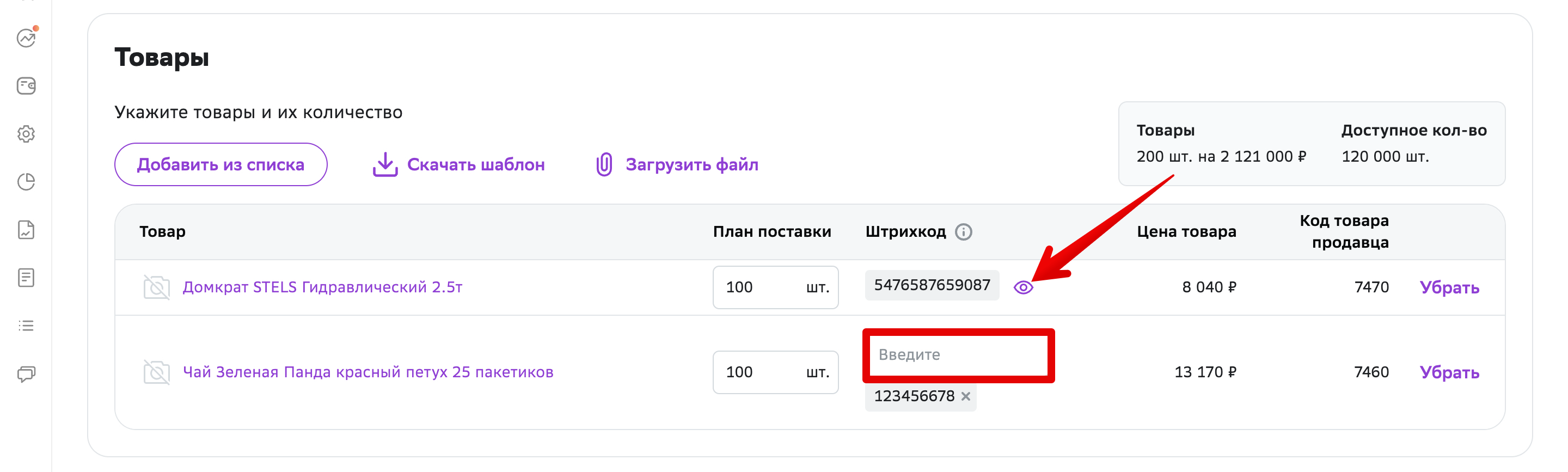This screenshot has width=1568, height=472.
Task: Open the pie chart sidebar icon
Action: [x=26, y=181]
